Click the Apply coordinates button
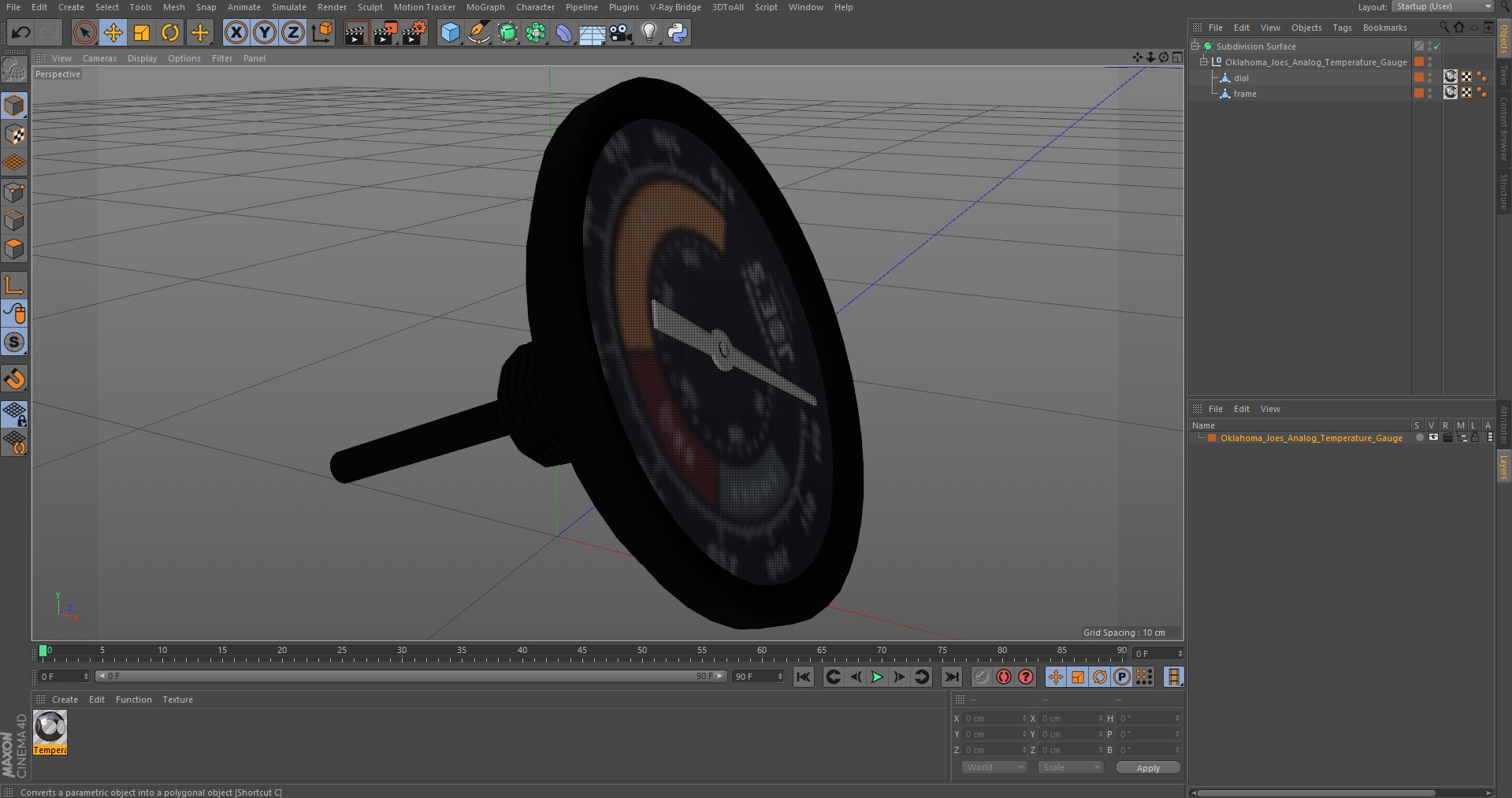 tap(1148, 768)
